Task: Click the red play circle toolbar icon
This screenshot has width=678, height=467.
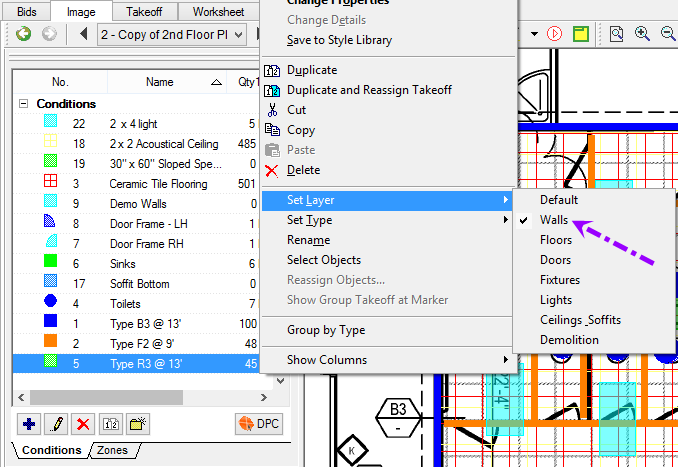Action: pyautogui.click(x=554, y=34)
